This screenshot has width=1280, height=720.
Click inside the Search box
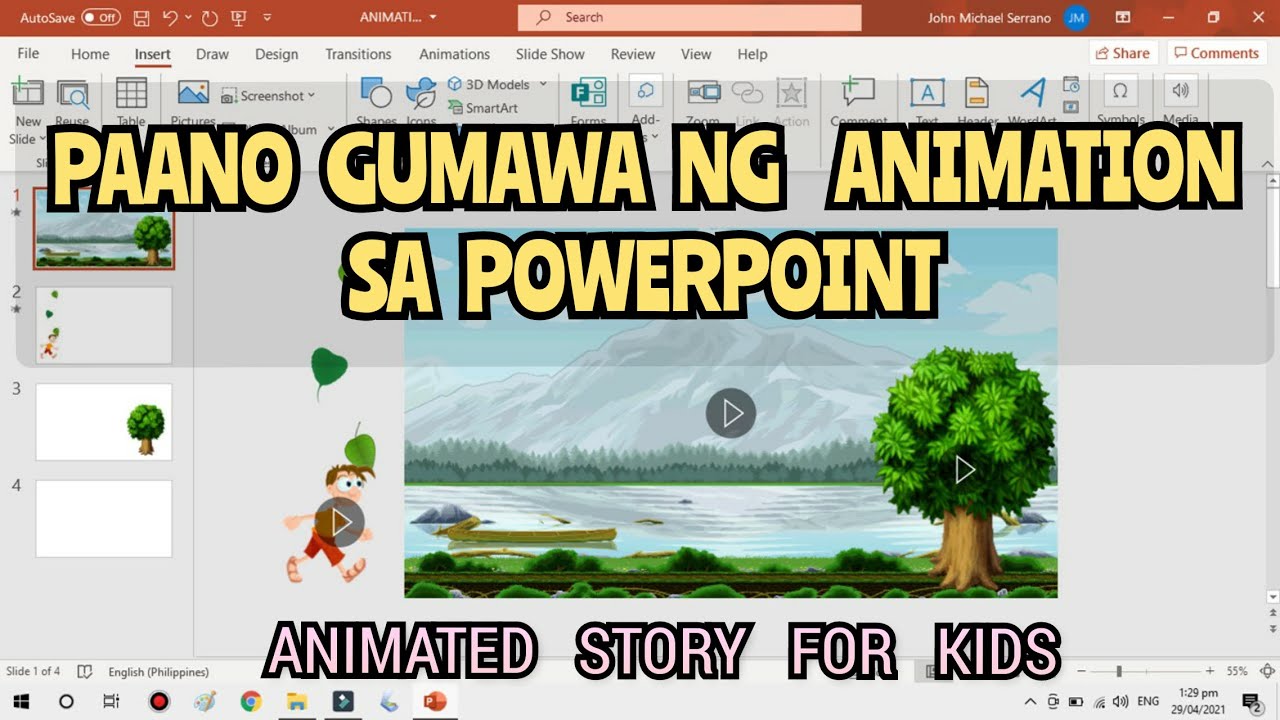(x=689, y=17)
